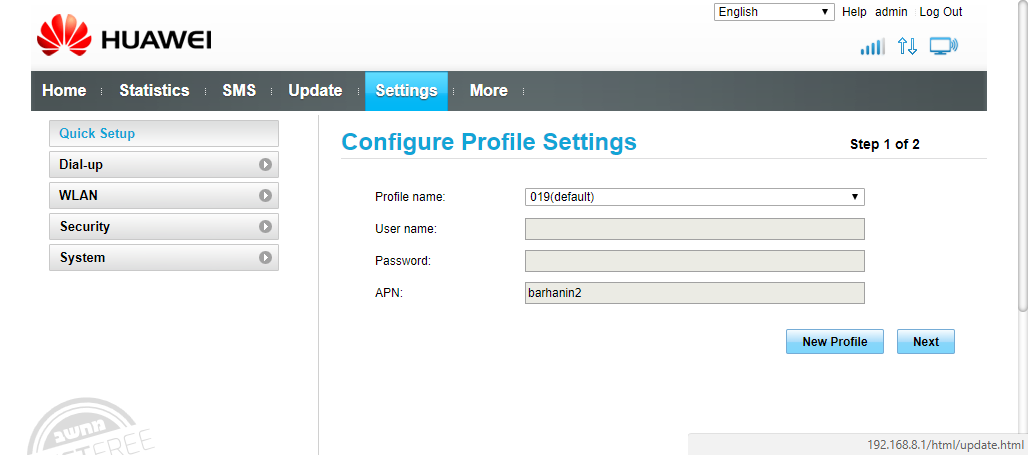This screenshot has height=455, width=1028.
Task: Click the WLAN monitor status icon
Action: [x=943, y=46]
